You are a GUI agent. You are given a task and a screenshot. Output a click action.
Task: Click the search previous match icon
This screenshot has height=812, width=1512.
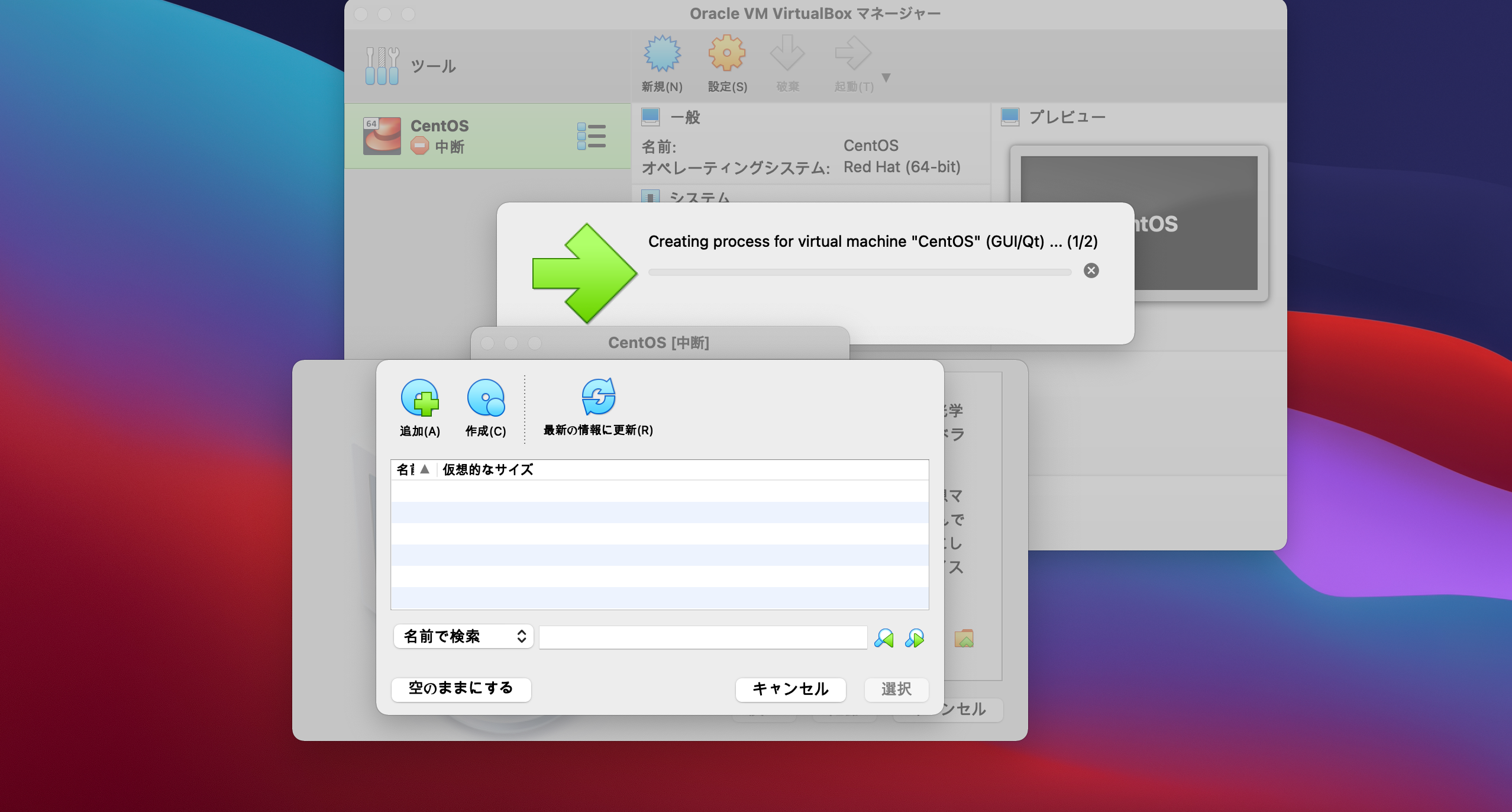(x=884, y=638)
